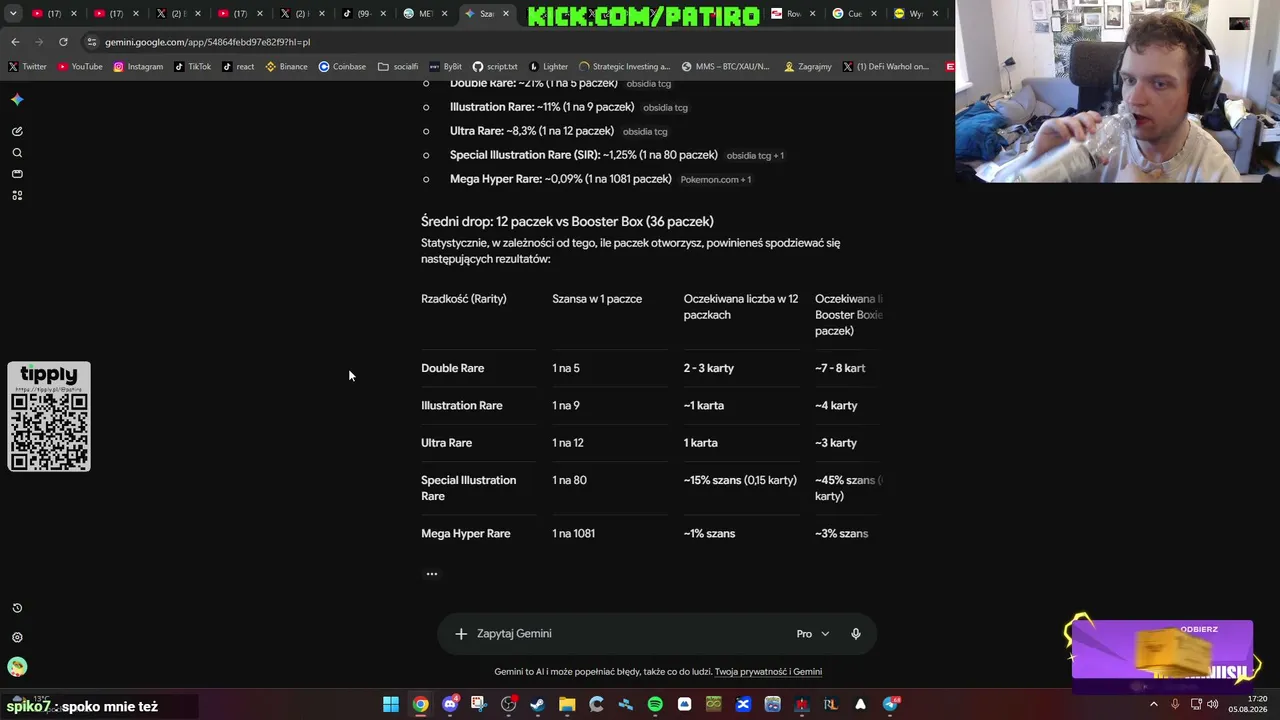Image resolution: width=1280 pixels, height=720 pixels.
Task: Open the Pro model selector dropdown
Action: click(x=813, y=634)
